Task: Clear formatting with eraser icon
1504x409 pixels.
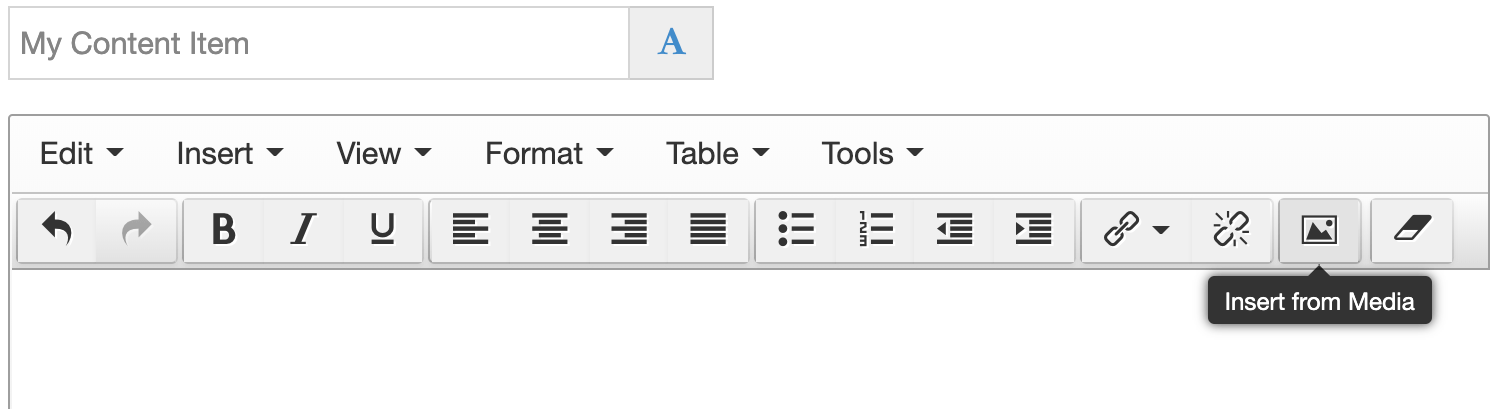Action: point(1412,231)
